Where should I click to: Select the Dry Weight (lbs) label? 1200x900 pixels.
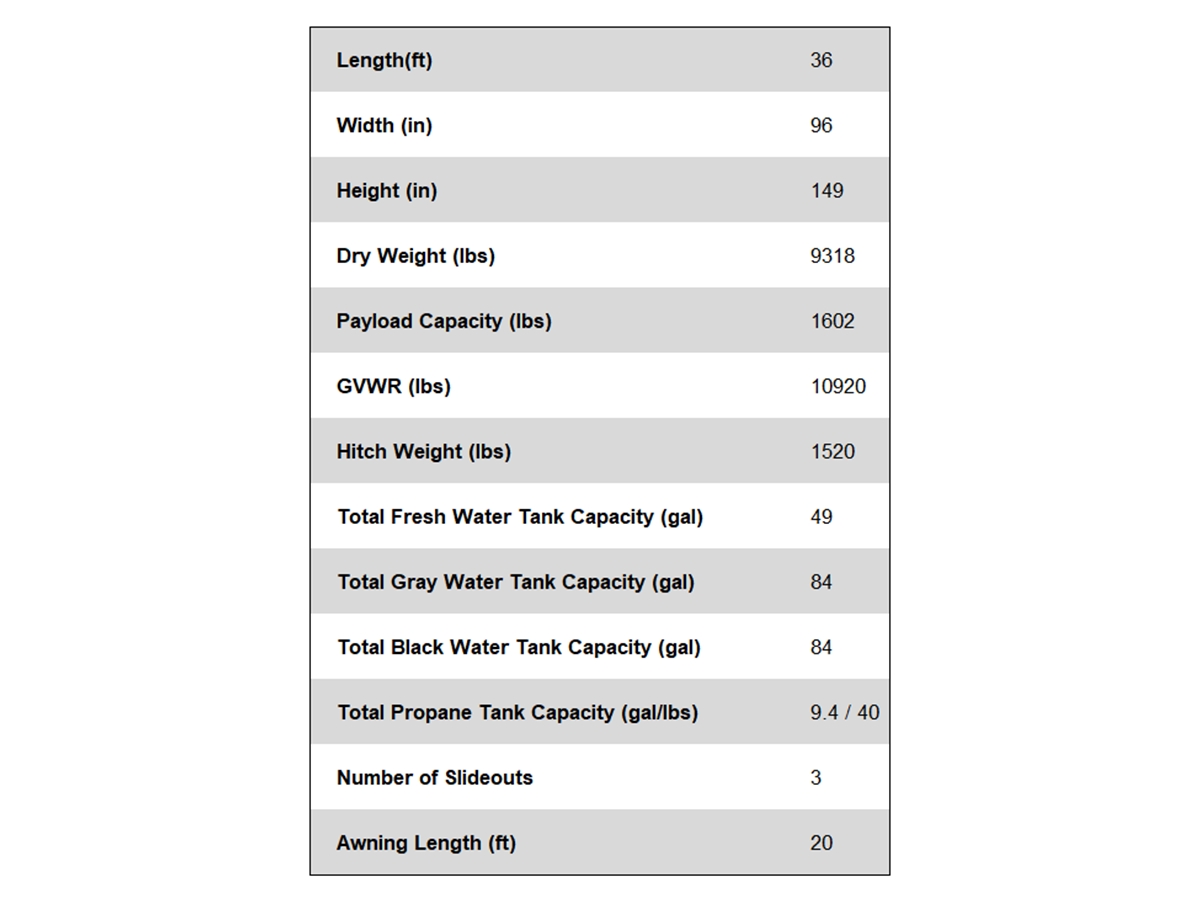tap(415, 256)
